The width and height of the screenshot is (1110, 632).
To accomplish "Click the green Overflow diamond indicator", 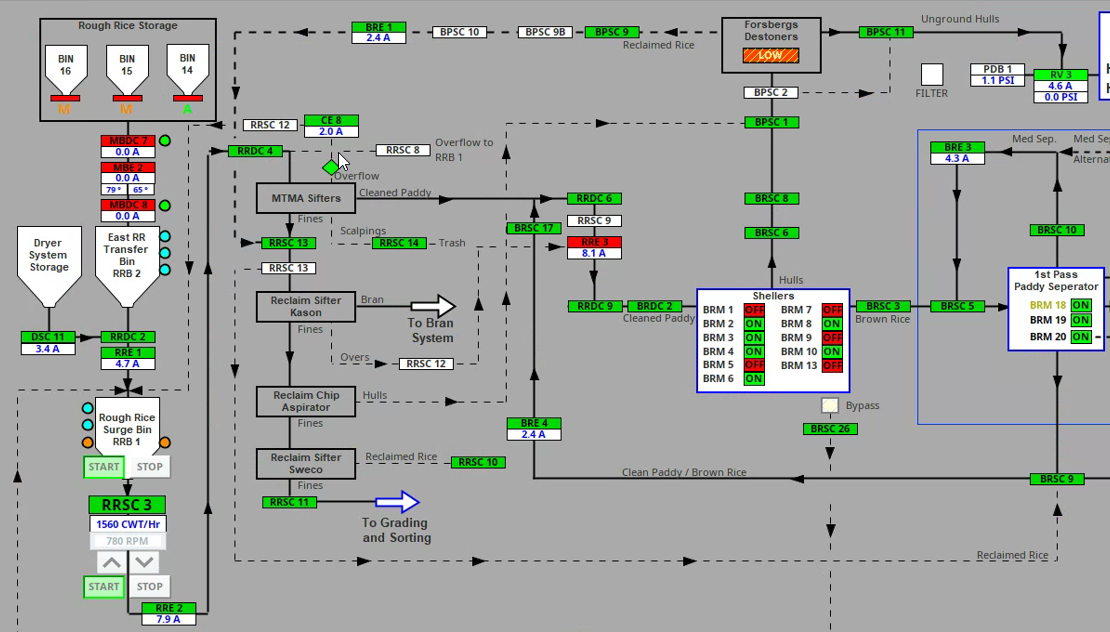I will (331, 168).
